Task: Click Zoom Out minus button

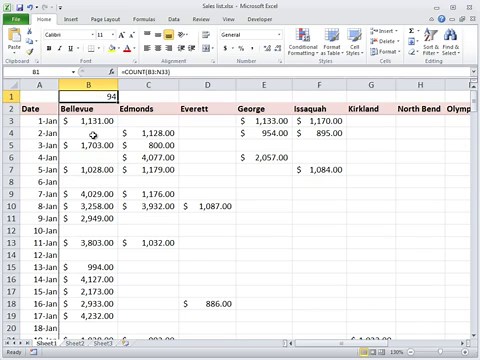Action: click(x=411, y=352)
